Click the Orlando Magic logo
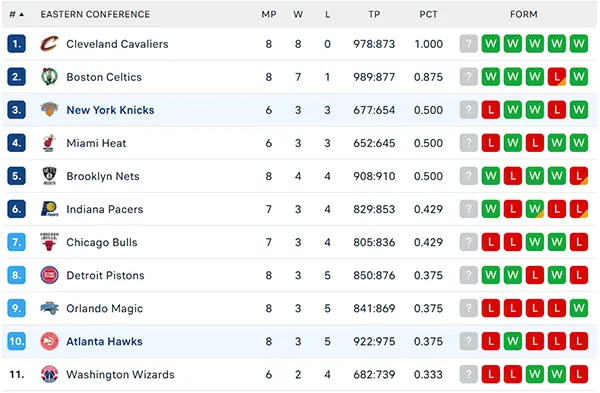 click(x=49, y=308)
